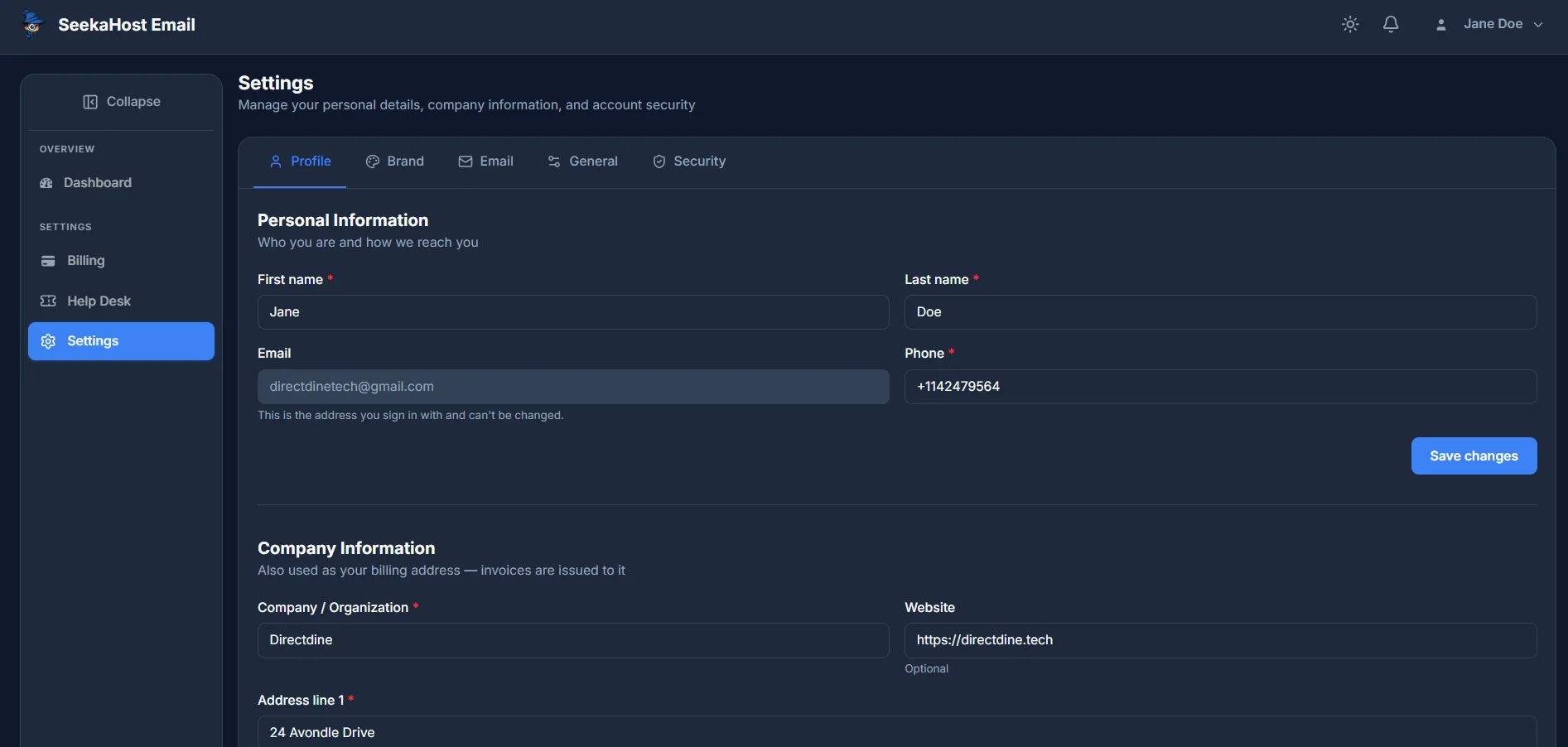Screen dimensions: 1568x747
Task: Toggle light theme with sun icon
Action: 1350,25
